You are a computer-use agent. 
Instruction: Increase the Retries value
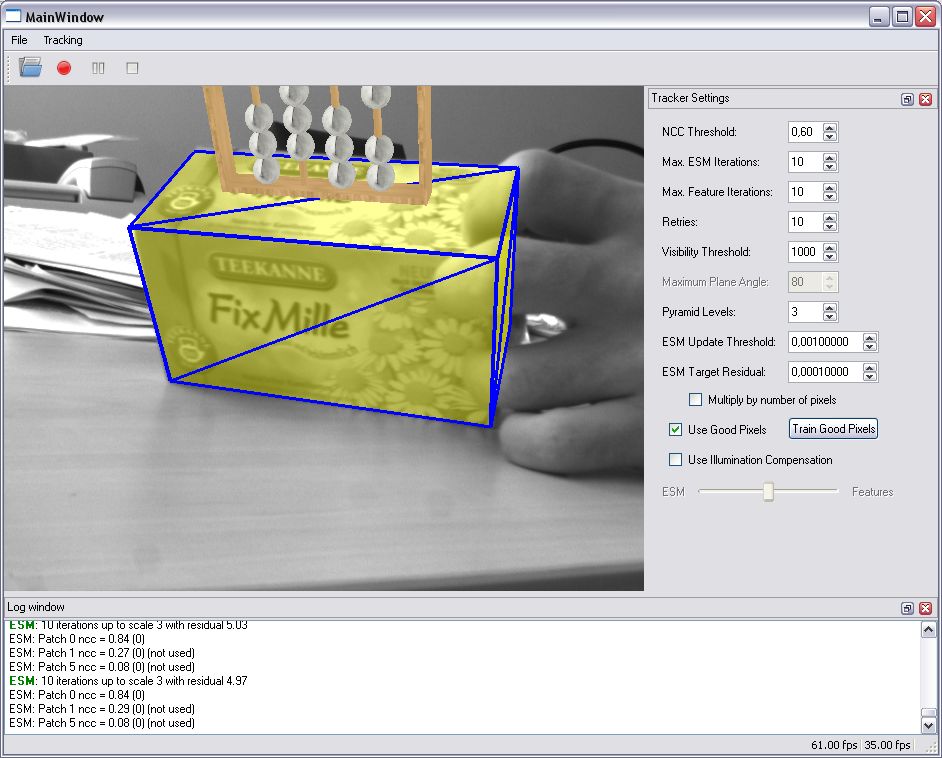(830, 217)
